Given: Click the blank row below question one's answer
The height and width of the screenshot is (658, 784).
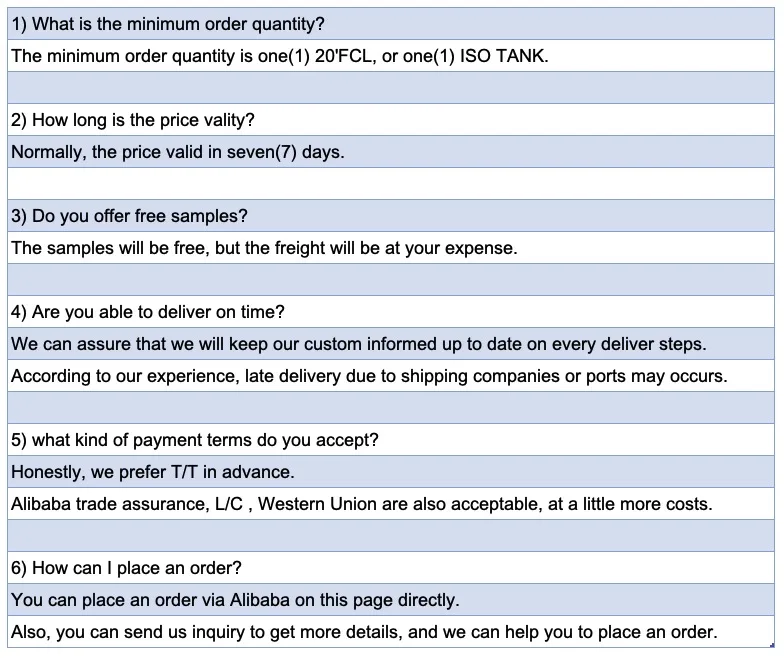Looking at the screenshot, I should click(x=391, y=88).
